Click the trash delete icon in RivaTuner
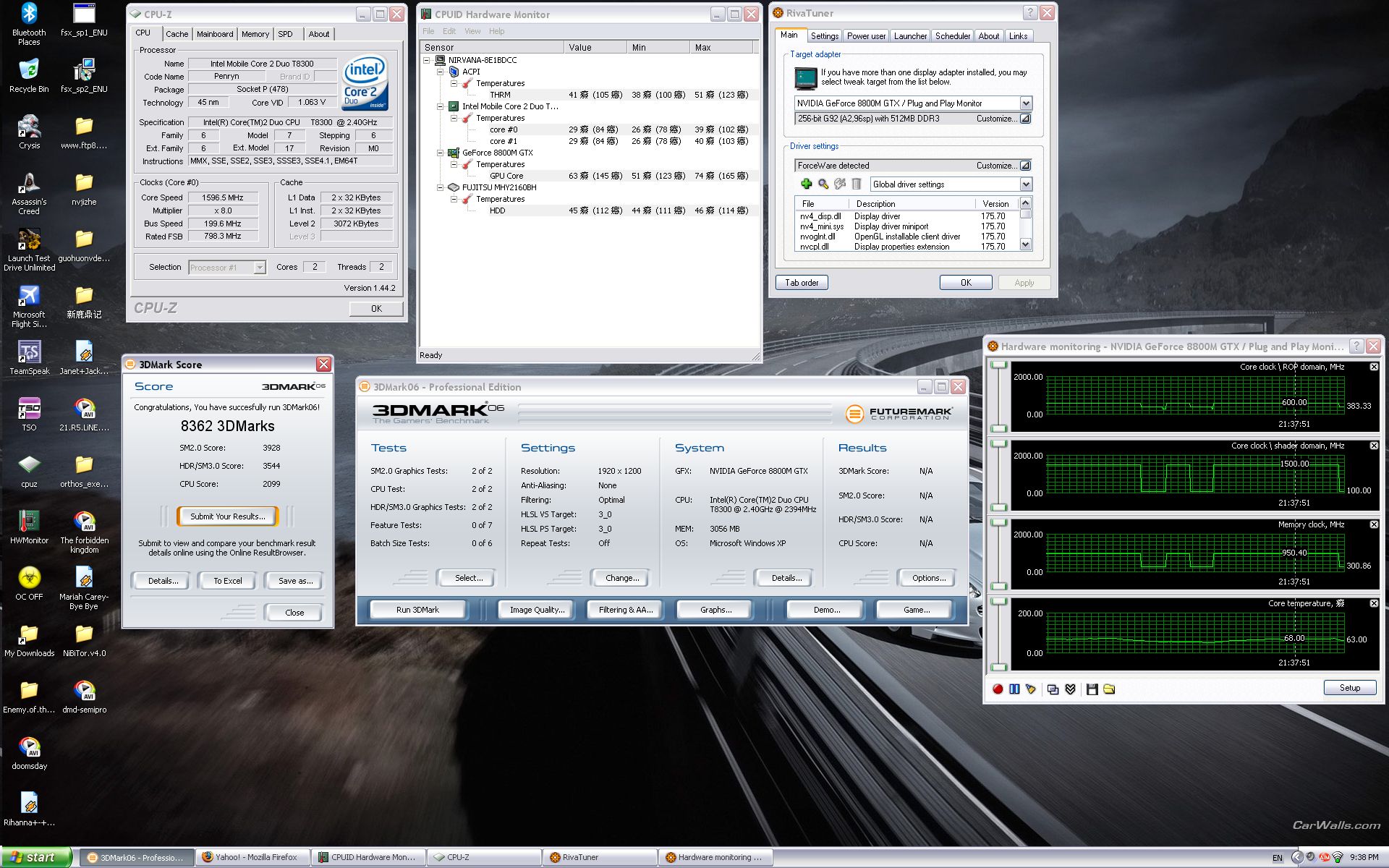The image size is (1389, 868). (857, 184)
